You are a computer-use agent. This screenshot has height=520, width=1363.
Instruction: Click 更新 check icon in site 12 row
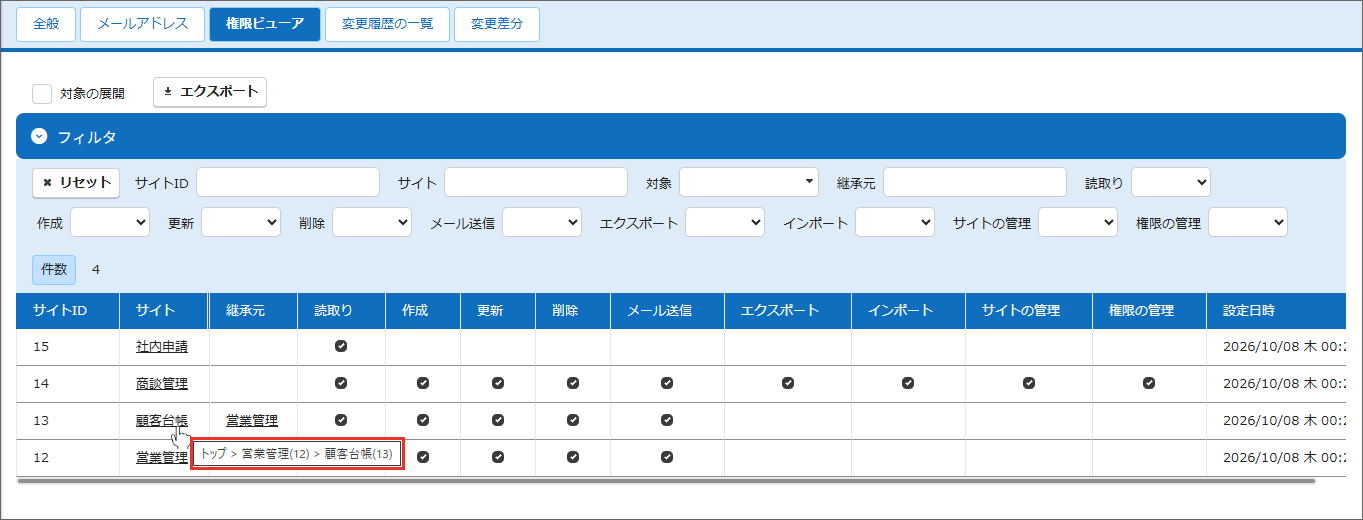(498, 457)
